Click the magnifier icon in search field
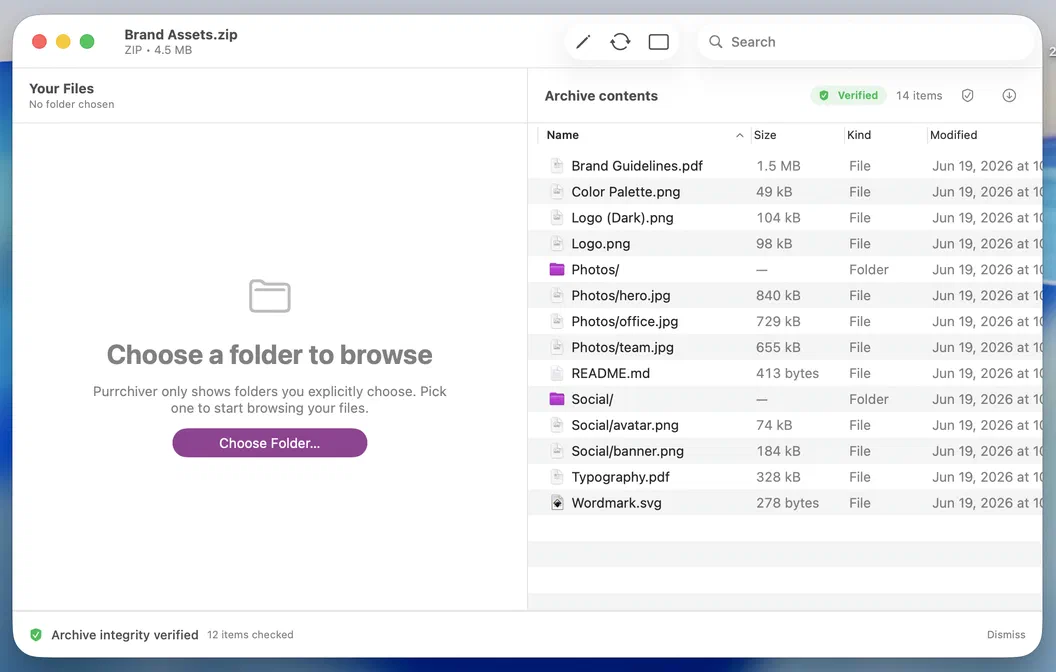 (716, 42)
